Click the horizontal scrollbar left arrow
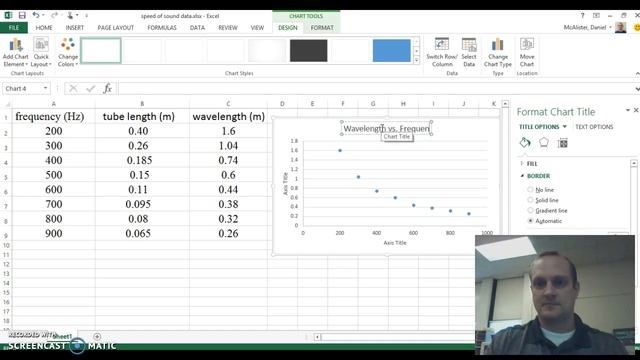The width and height of the screenshot is (640, 360). [317, 337]
